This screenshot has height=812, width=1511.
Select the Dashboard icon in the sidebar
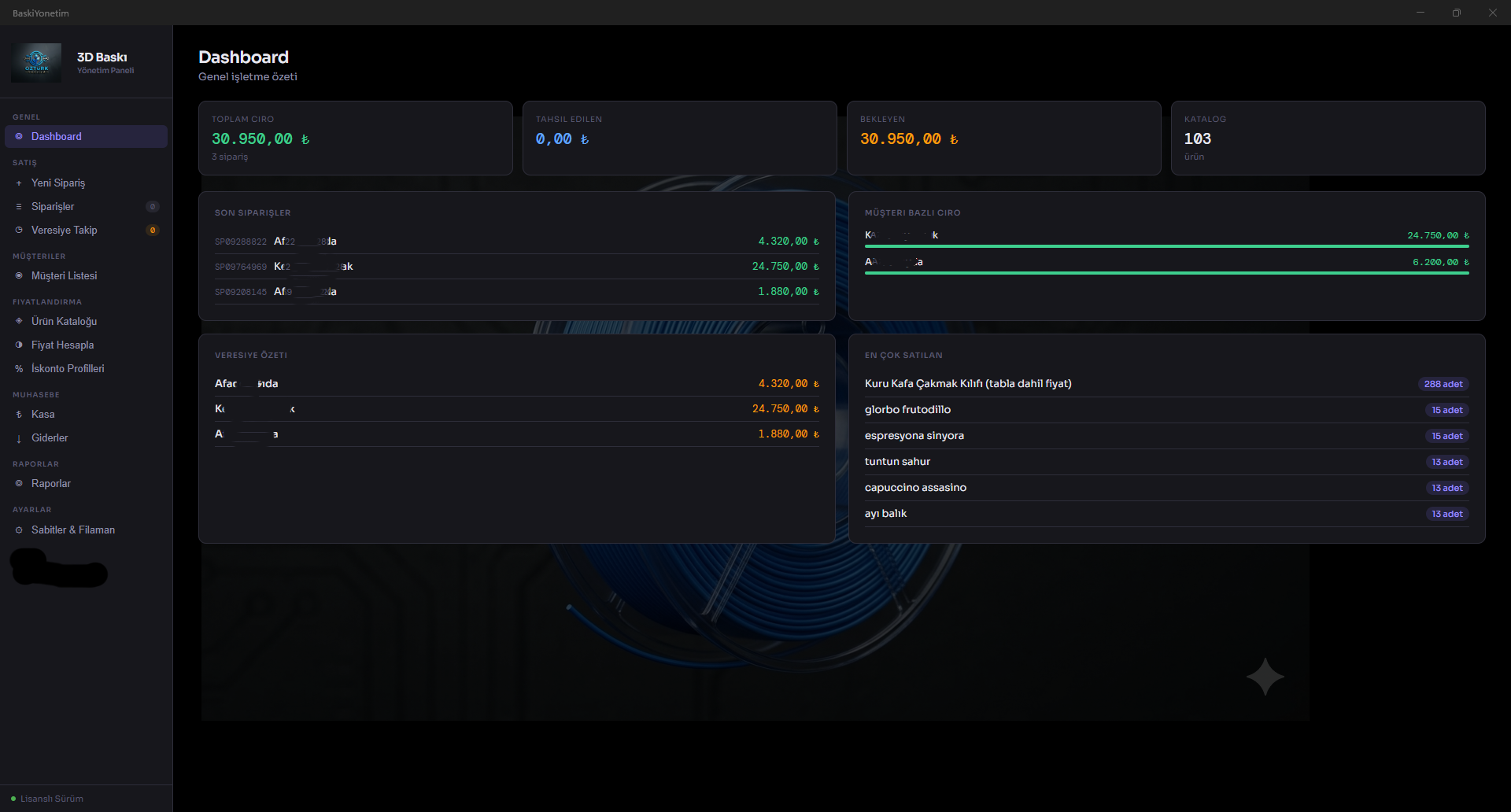click(x=19, y=136)
